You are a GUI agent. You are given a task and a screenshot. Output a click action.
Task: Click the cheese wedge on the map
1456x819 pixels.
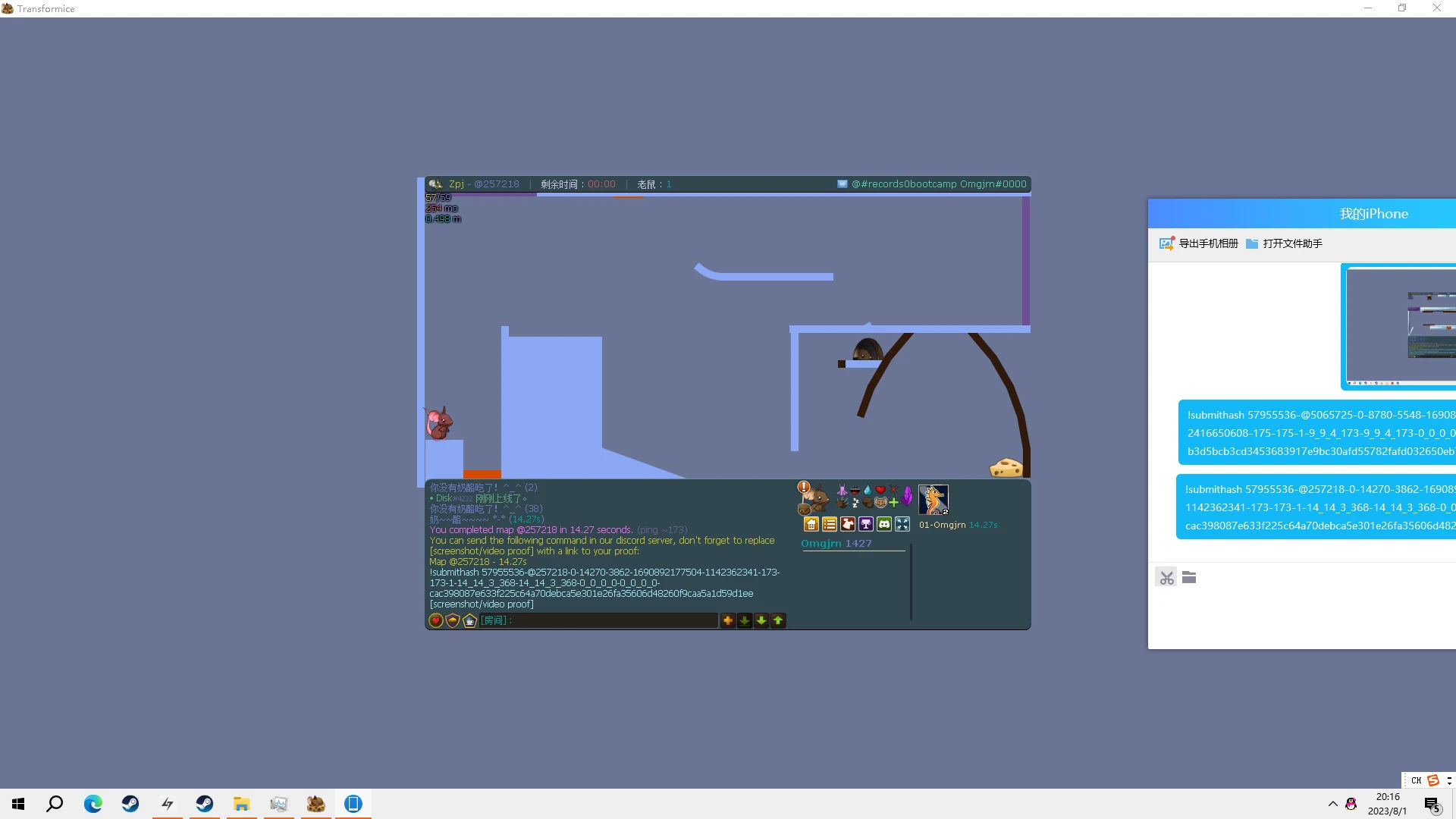pos(1006,467)
